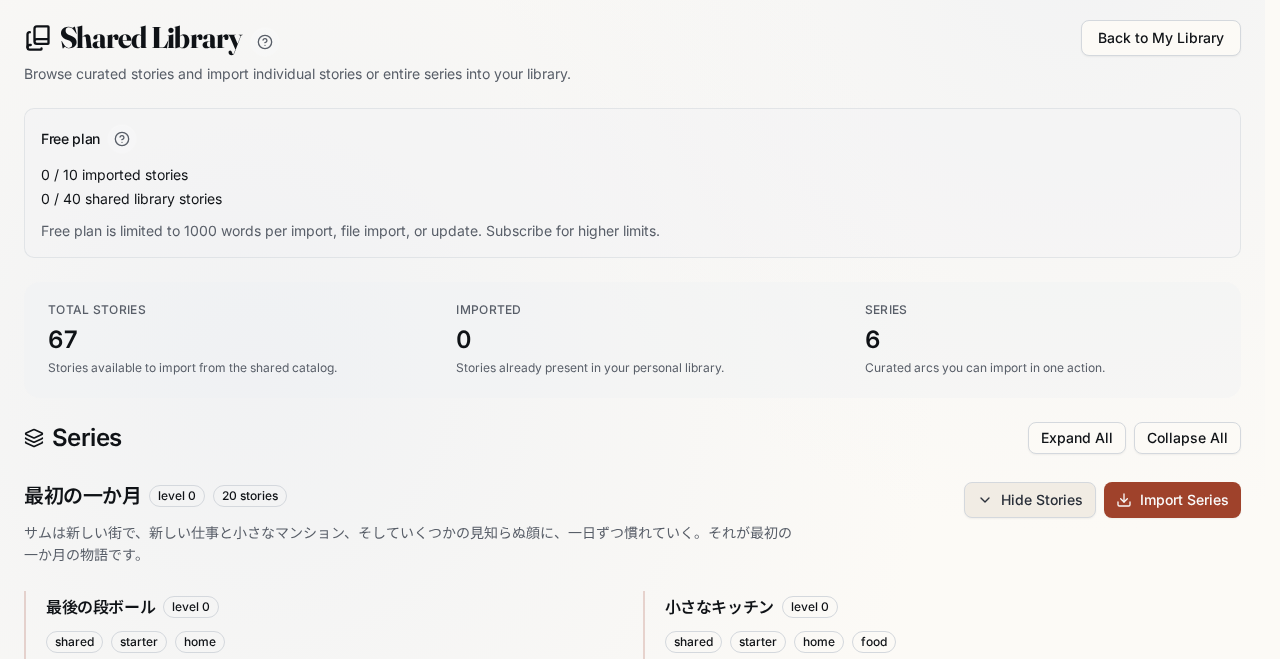Click the Shared Library page title
This screenshot has height=659, width=1280.
[151, 38]
